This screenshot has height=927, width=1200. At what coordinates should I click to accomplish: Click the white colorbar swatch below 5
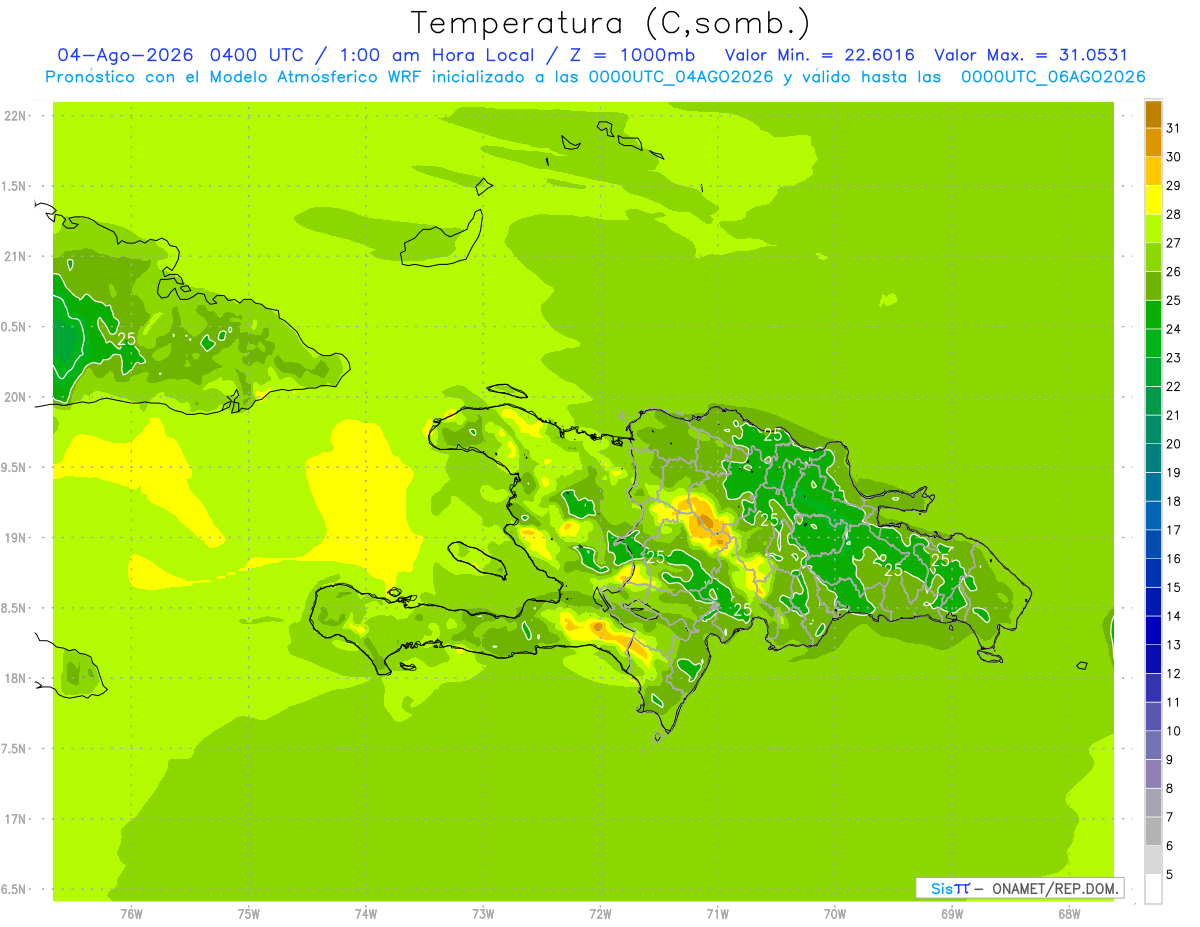pyautogui.click(x=1153, y=889)
